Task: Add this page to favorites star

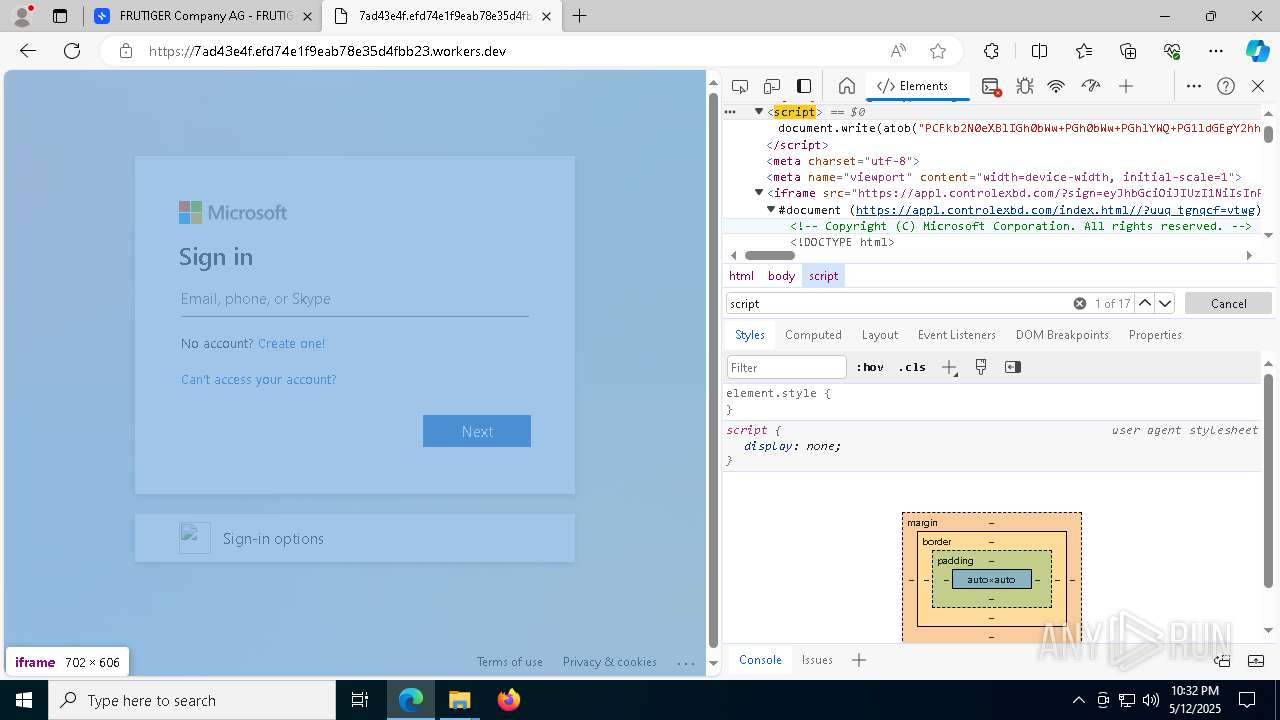Action: [x=937, y=51]
